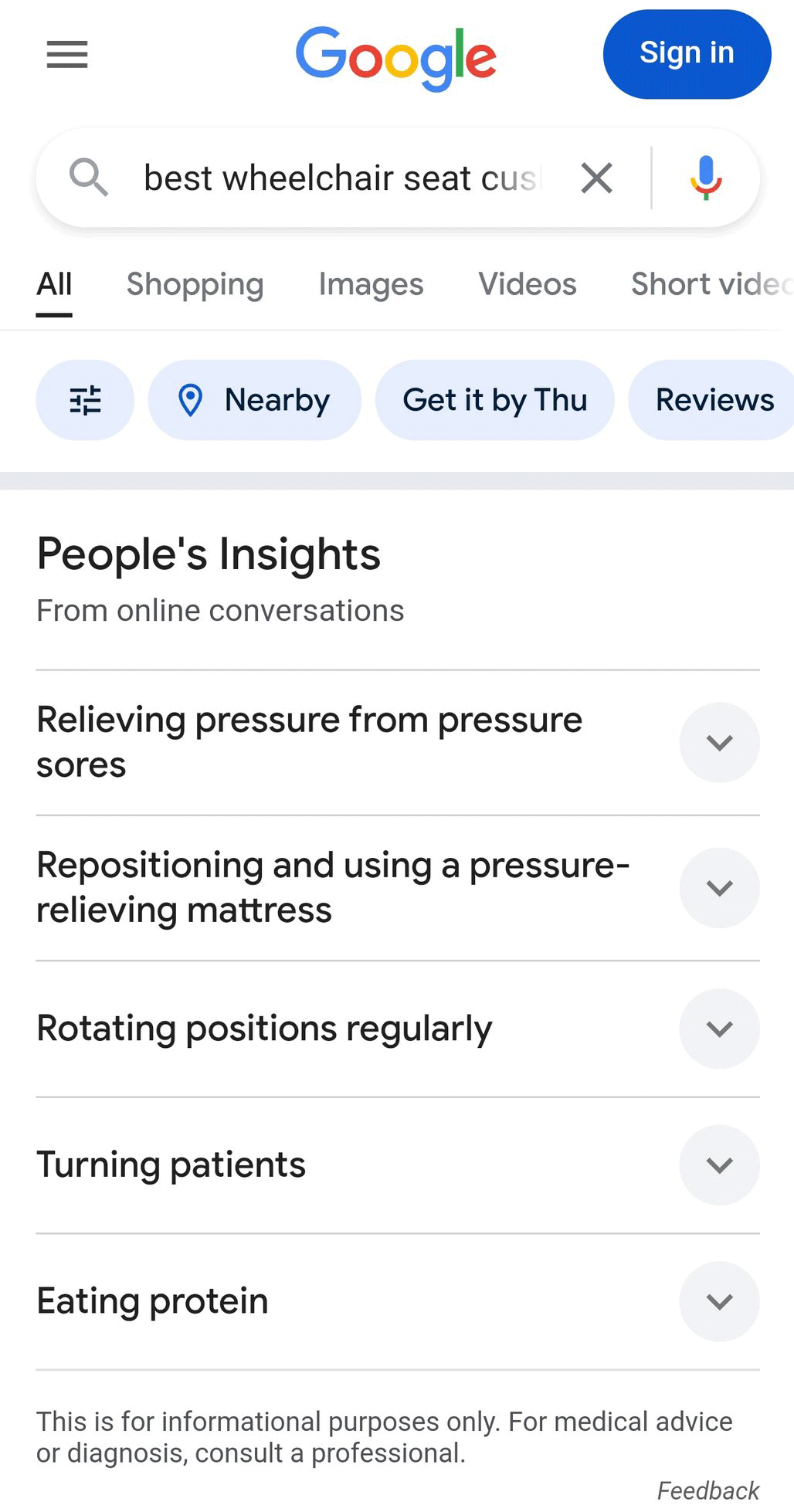Screen dimensions: 794x1512
Task: Toggle the Reviews filter chip
Action: (x=714, y=400)
